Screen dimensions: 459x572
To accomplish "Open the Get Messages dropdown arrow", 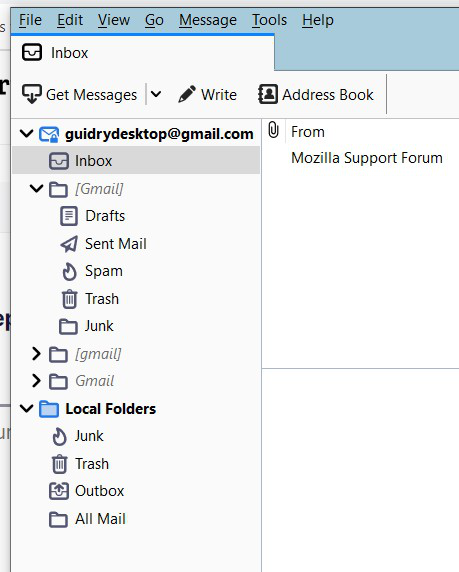I will (156, 94).
